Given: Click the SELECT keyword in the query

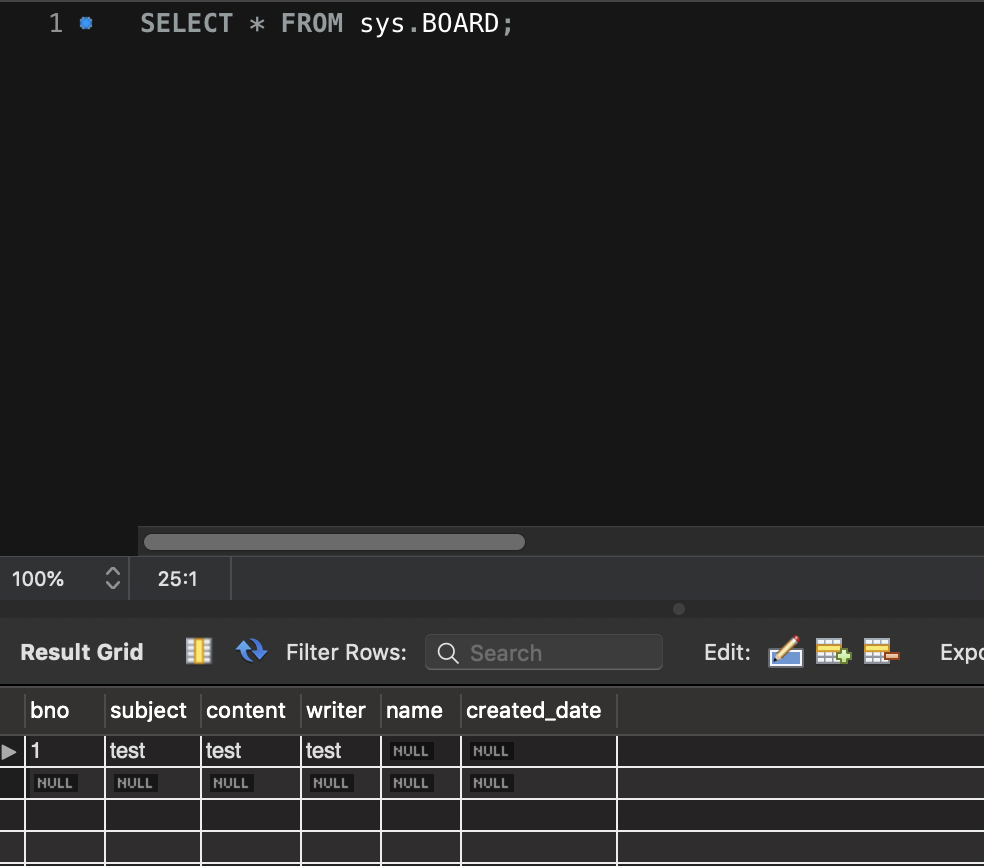Looking at the screenshot, I should pos(186,23).
